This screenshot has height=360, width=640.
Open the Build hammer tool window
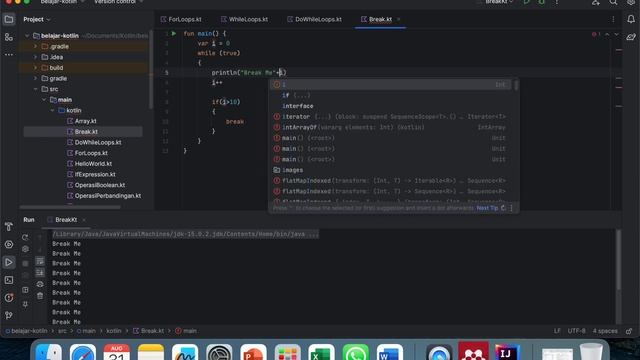pos(9,227)
